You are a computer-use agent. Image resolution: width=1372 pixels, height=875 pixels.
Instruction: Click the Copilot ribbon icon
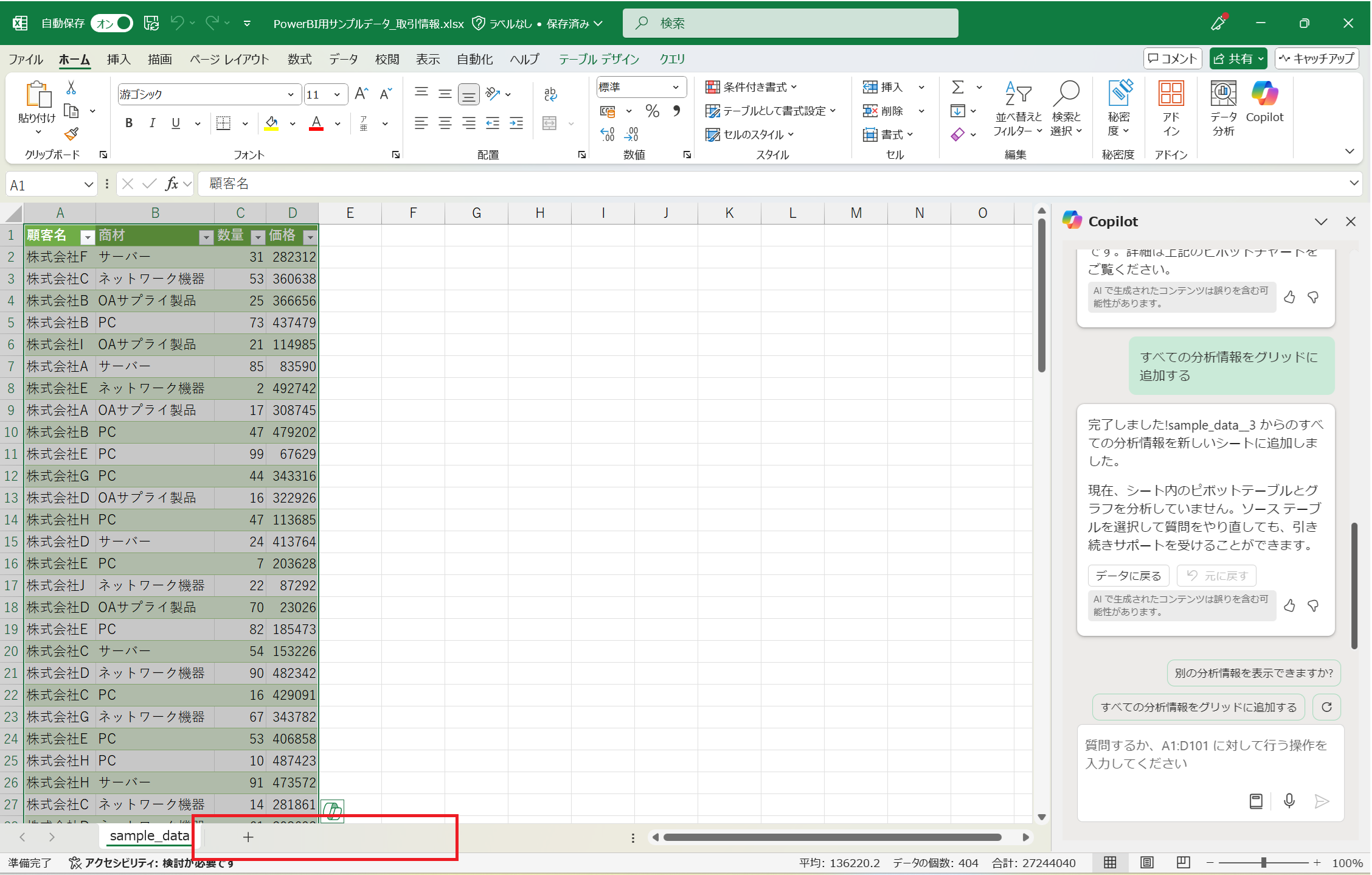[1264, 102]
